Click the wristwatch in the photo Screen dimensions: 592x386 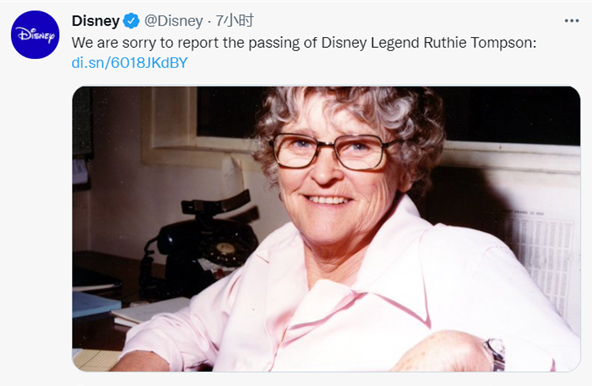(495, 354)
